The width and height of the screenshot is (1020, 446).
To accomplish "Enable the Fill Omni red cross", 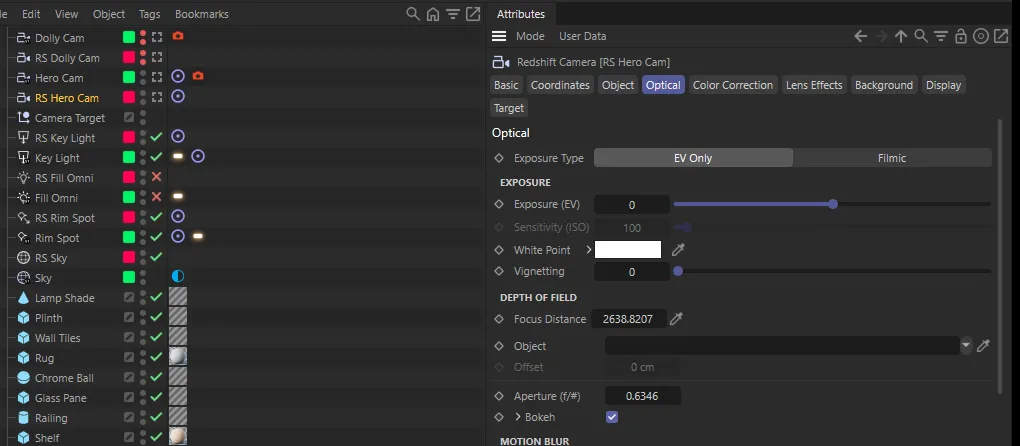I will (x=156, y=197).
